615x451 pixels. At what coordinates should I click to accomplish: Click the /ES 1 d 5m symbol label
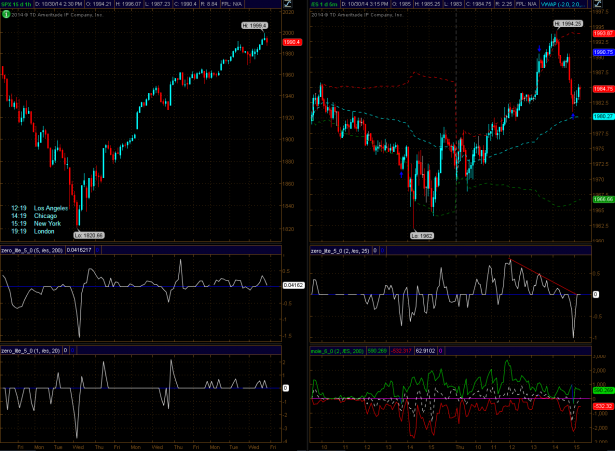(x=326, y=5)
